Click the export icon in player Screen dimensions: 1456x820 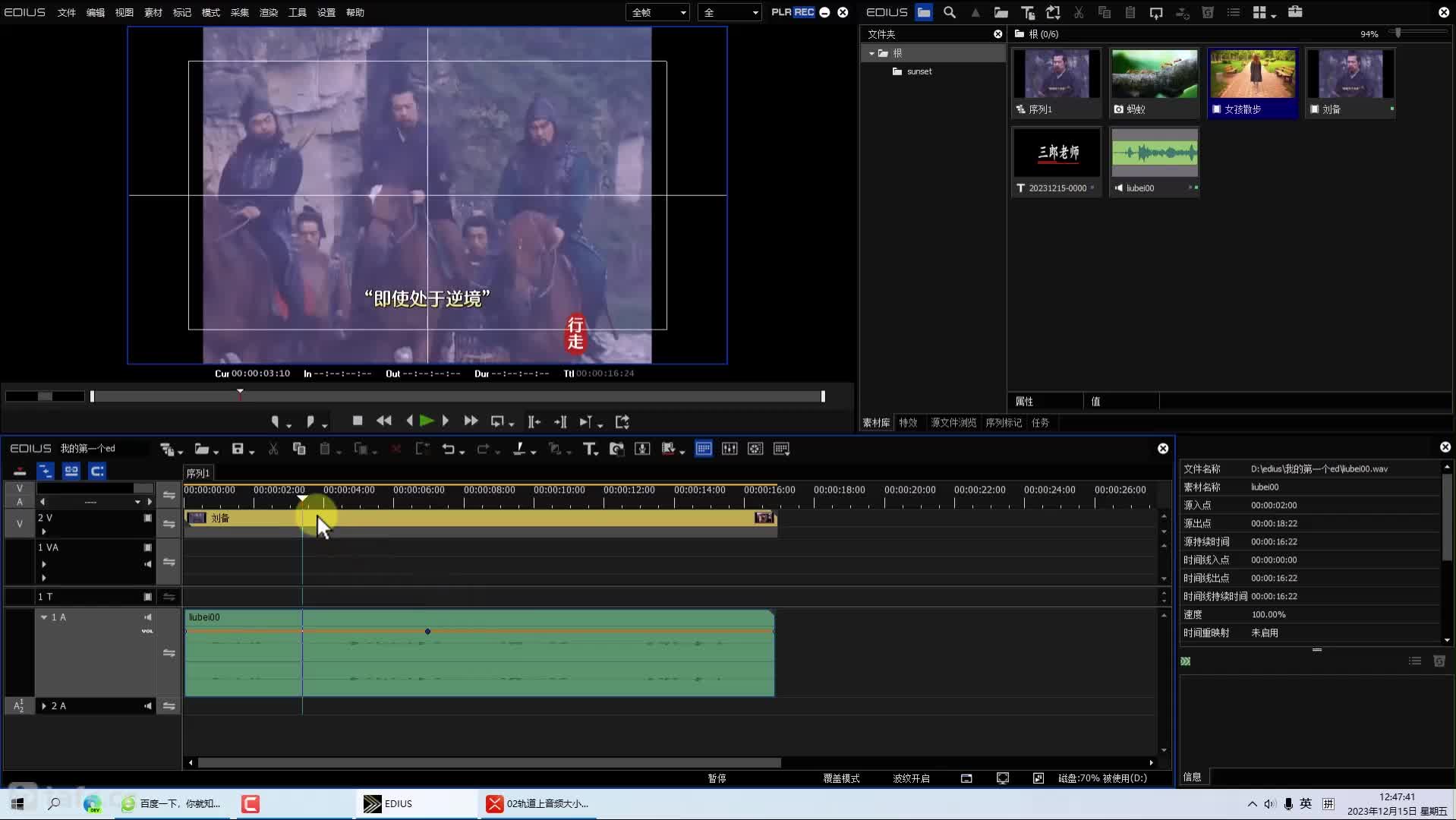click(622, 421)
